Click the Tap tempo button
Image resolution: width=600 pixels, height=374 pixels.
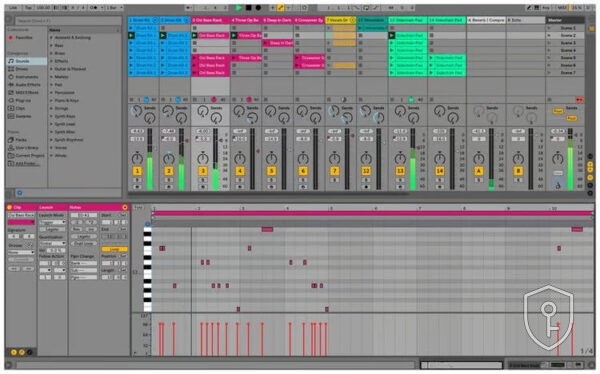[x=28, y=7]
